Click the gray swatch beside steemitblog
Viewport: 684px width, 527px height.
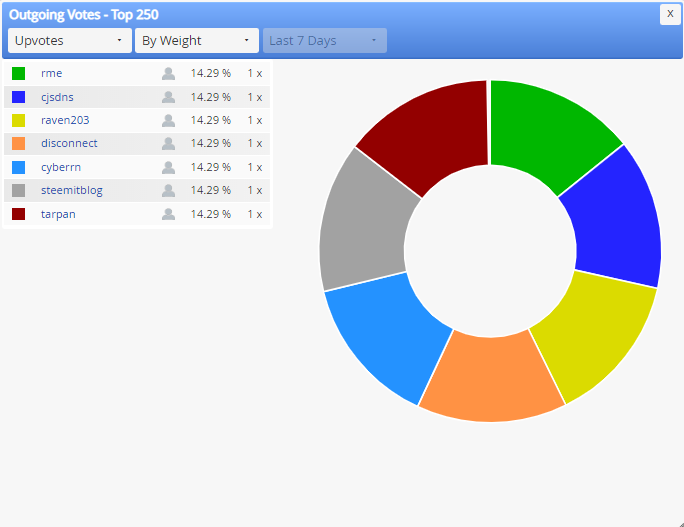(x=18, y=190)
